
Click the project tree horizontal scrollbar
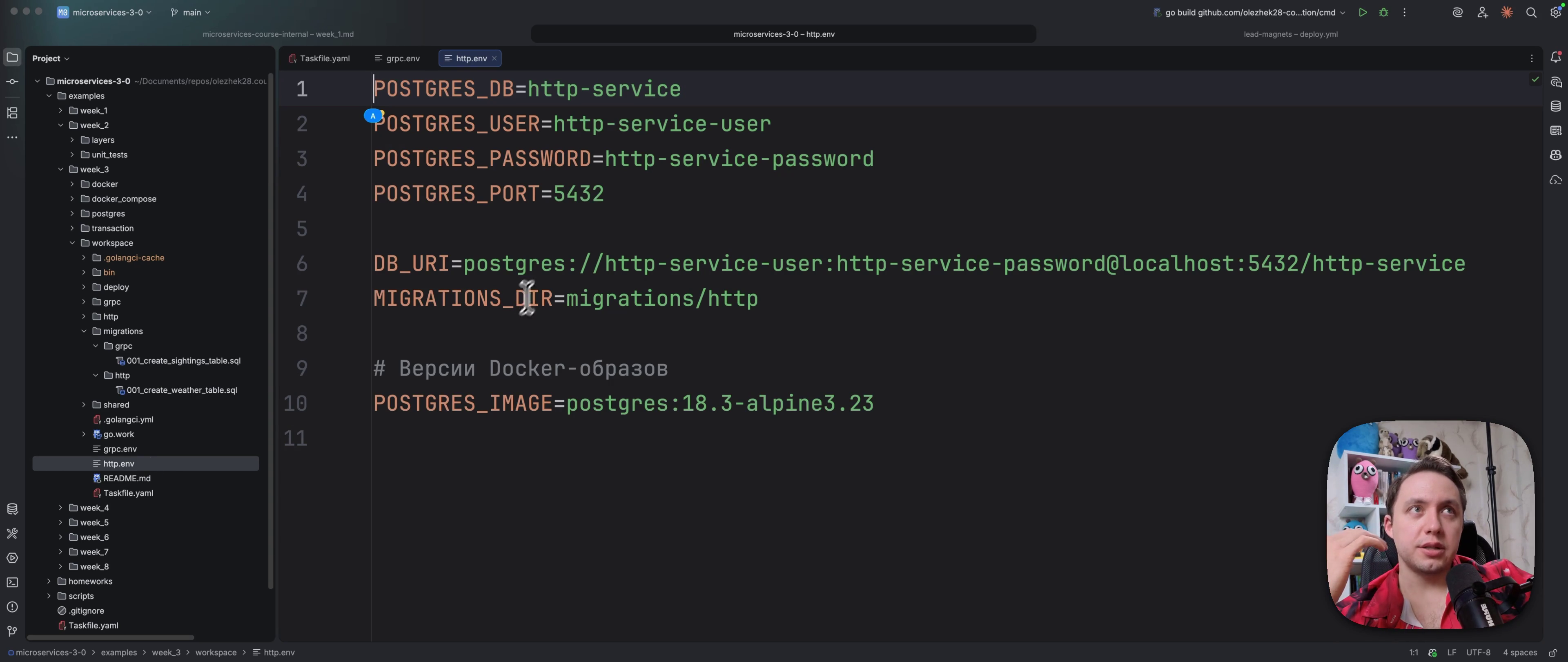click(x=110, y=637)
